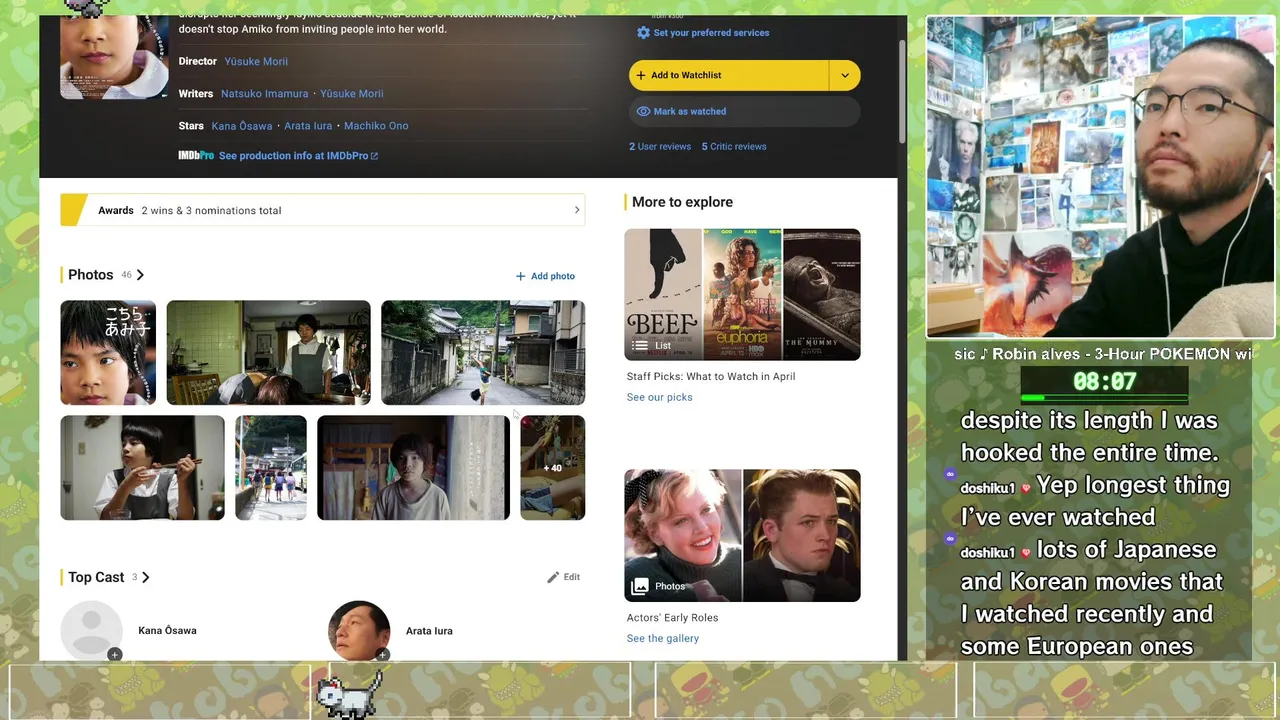Click See the gallery link
This screenshot has height=720, width=1280.
point(663,638)
